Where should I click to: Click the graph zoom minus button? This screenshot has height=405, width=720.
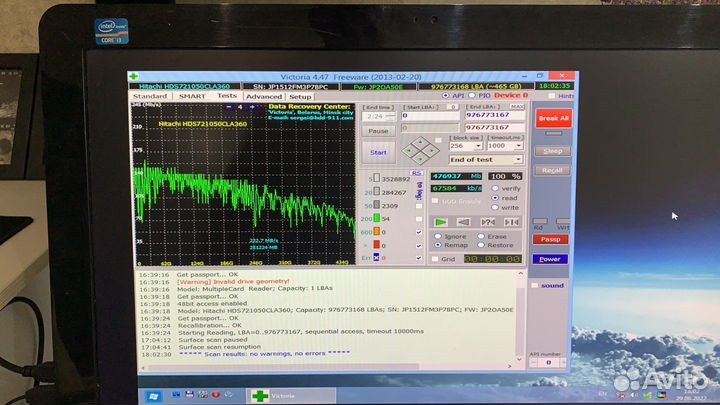point(229,107)
